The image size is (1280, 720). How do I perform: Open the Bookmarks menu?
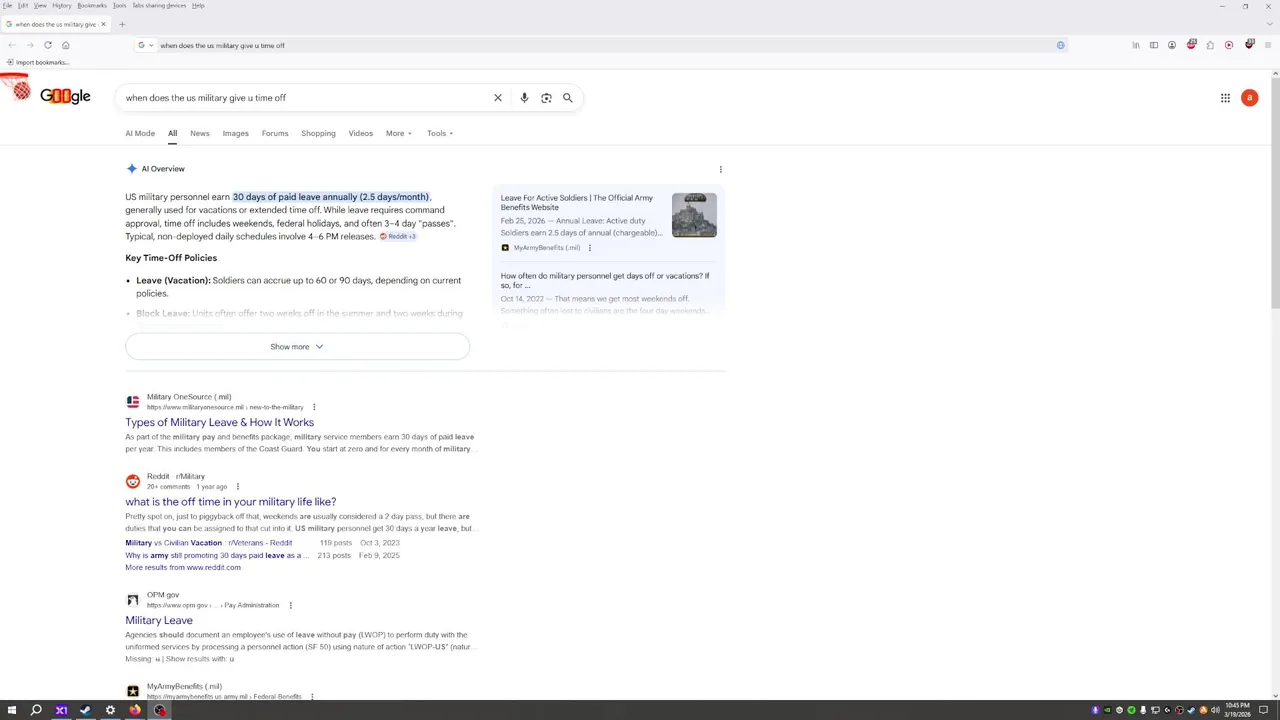[92, 6]
